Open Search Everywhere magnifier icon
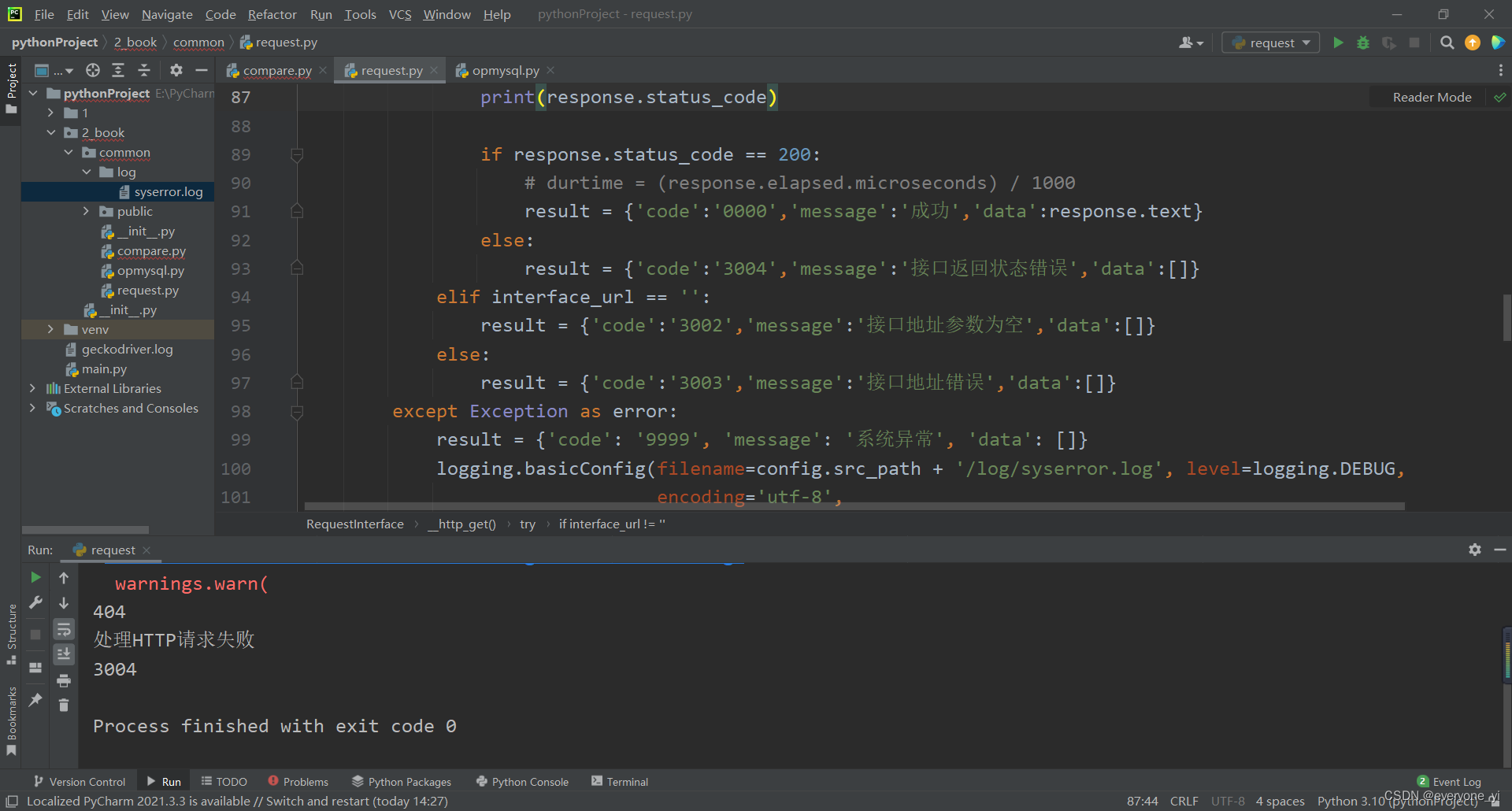The width and height of the screenshot is (1512, 811). point(1447,43)
